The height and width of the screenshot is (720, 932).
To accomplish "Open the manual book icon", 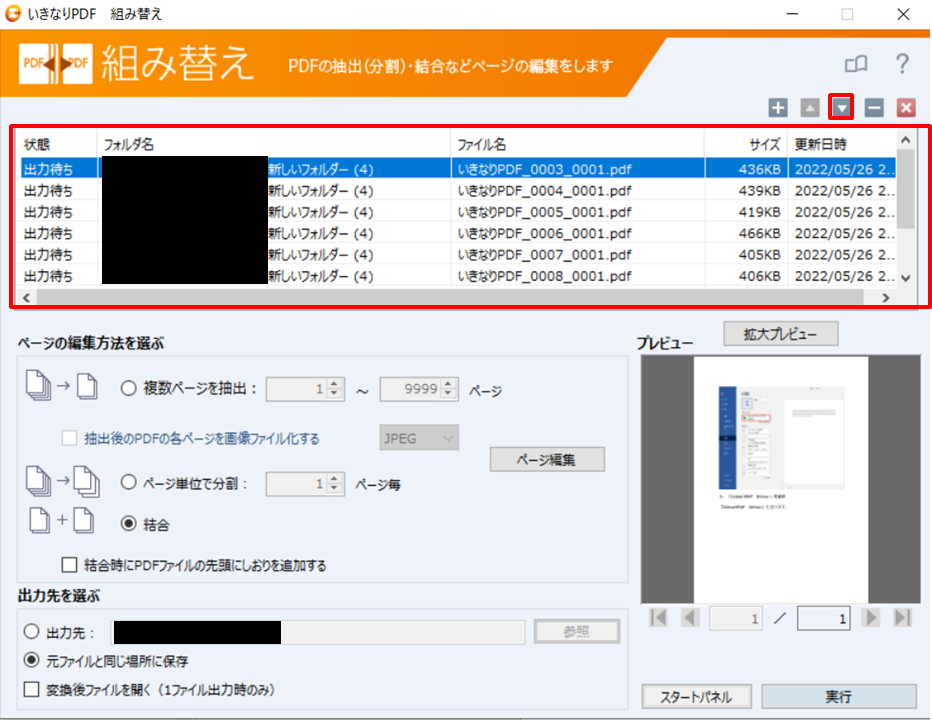I will click(x=856, y=64).
